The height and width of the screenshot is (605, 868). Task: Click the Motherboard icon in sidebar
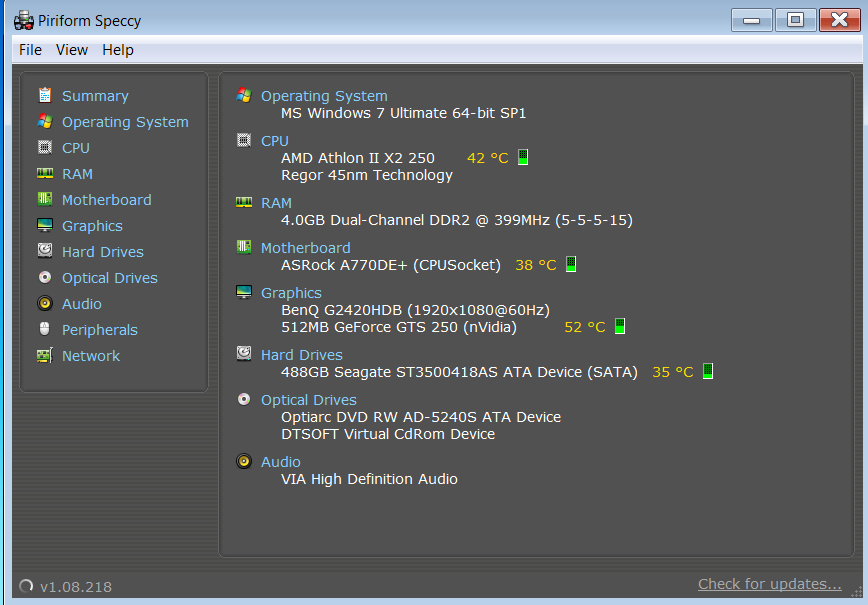(45, 199)
